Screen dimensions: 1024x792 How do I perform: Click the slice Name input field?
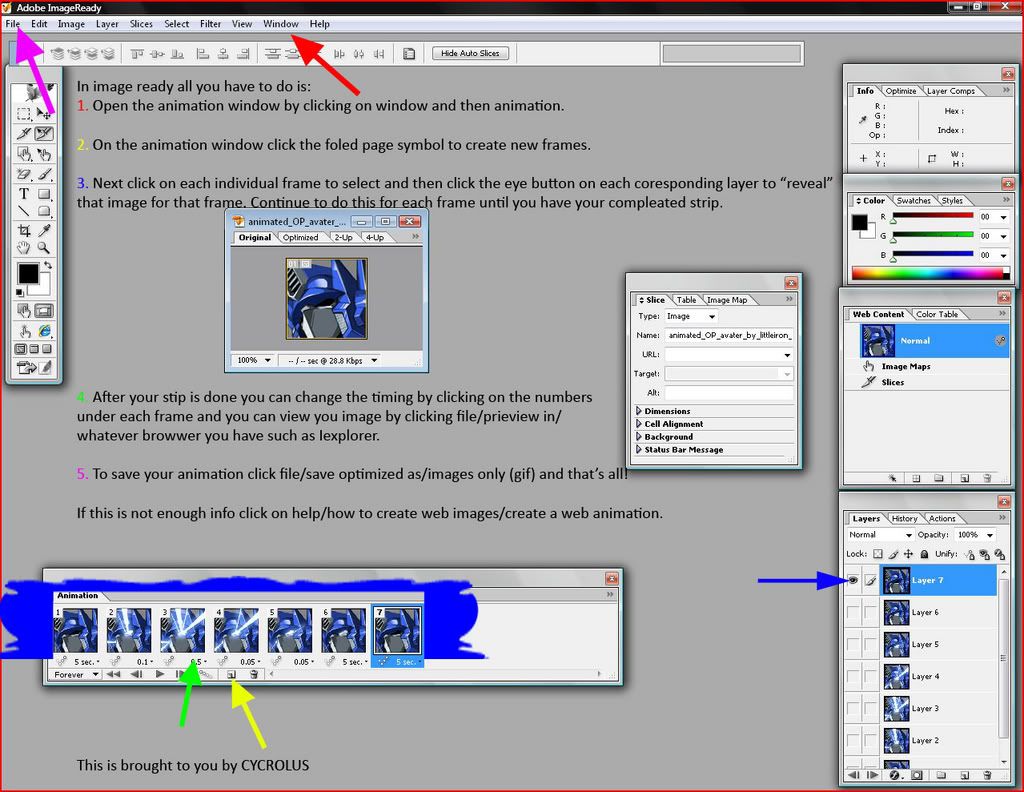point(729,335)
